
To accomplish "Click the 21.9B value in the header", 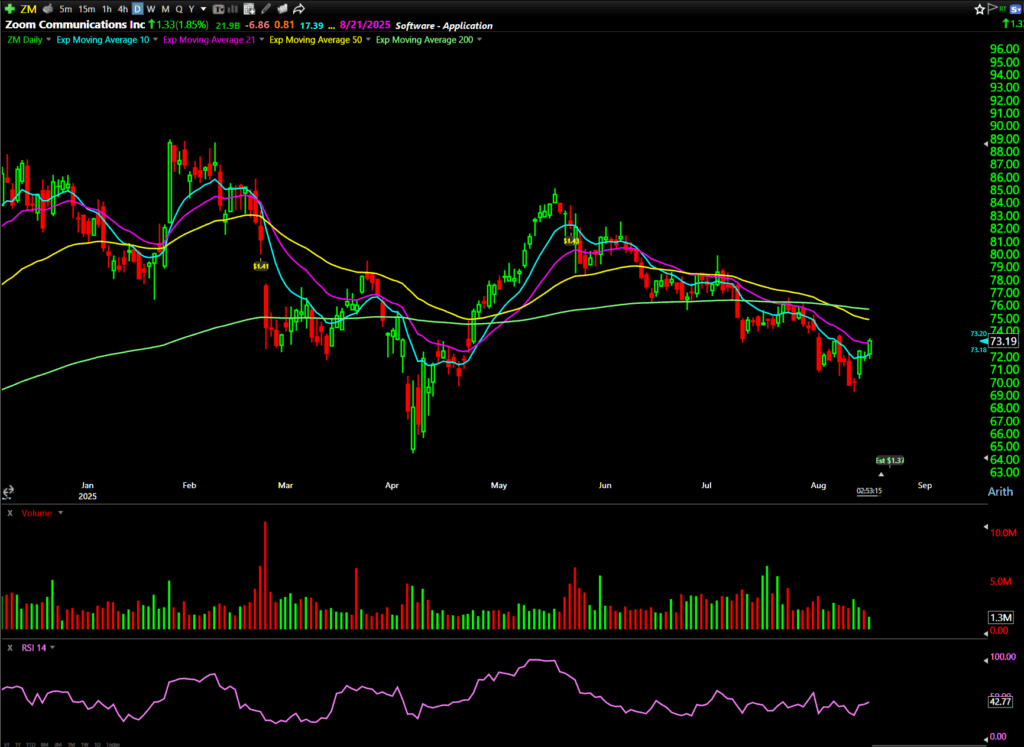I will point(228,25).
